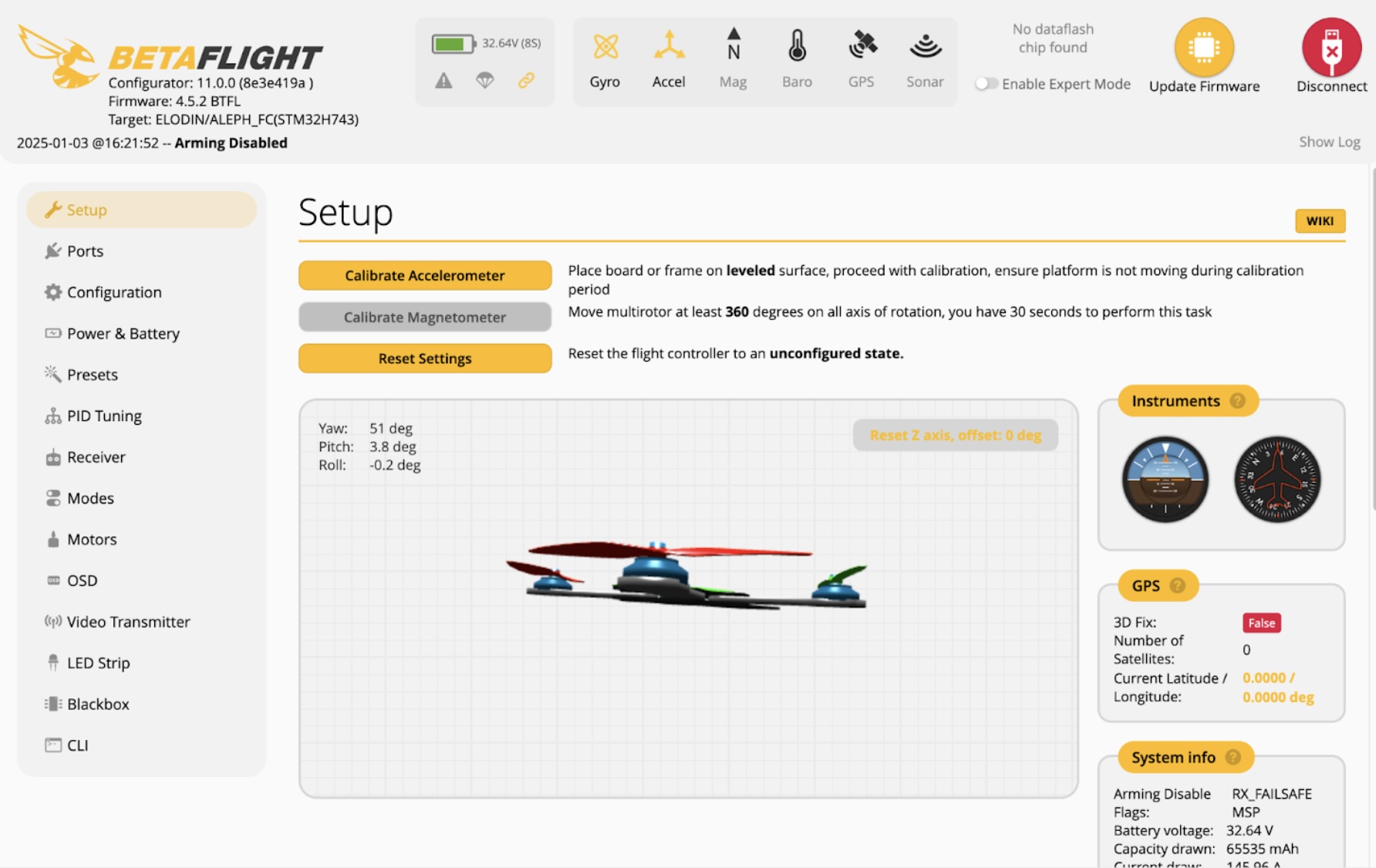Click the artificial horizon instrument
Screen dimensions: 1376x868
point(1165,479)
